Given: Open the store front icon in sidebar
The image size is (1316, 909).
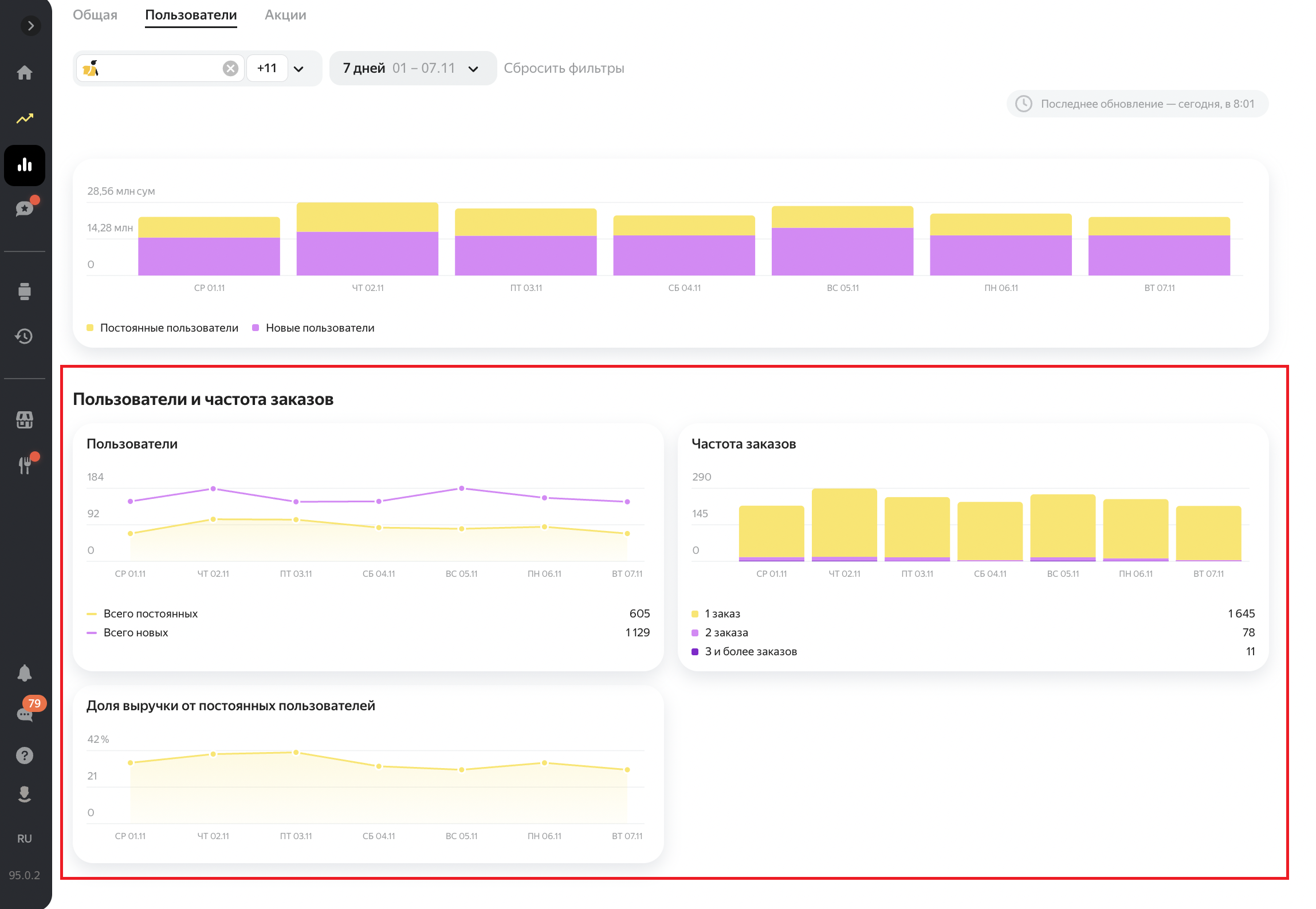Looking at the screenshot, I should [x=25, y=420].
